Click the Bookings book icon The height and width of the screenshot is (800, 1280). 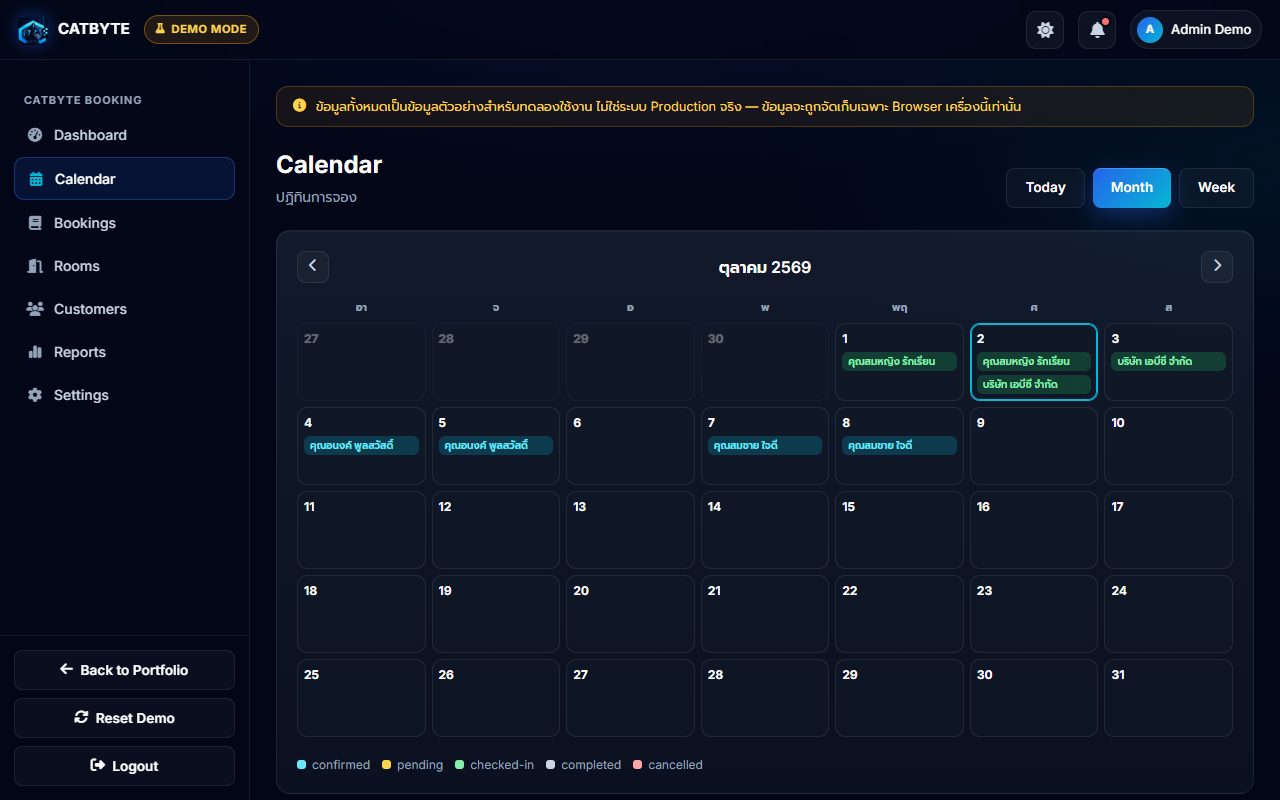(35, 223)
